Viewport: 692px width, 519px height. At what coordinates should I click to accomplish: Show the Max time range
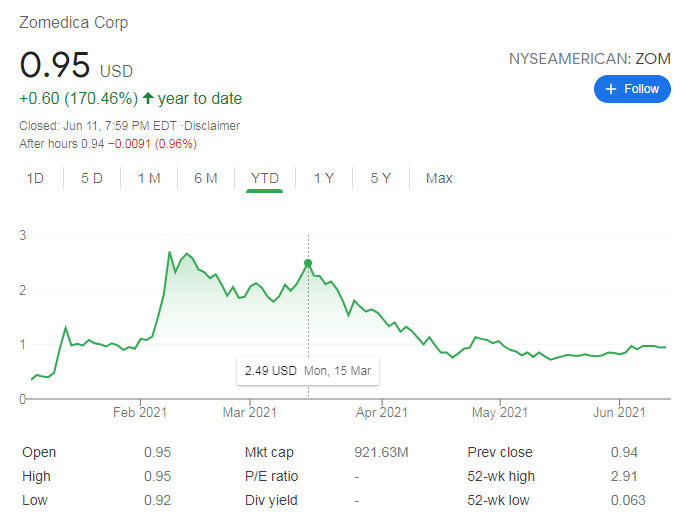(439, 178)
